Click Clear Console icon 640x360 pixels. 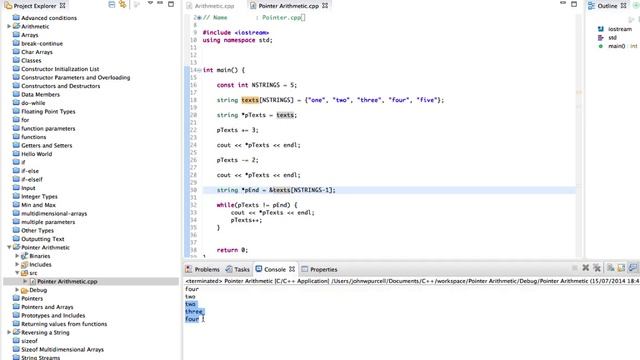pyautogui.click(x=611, y=268)
